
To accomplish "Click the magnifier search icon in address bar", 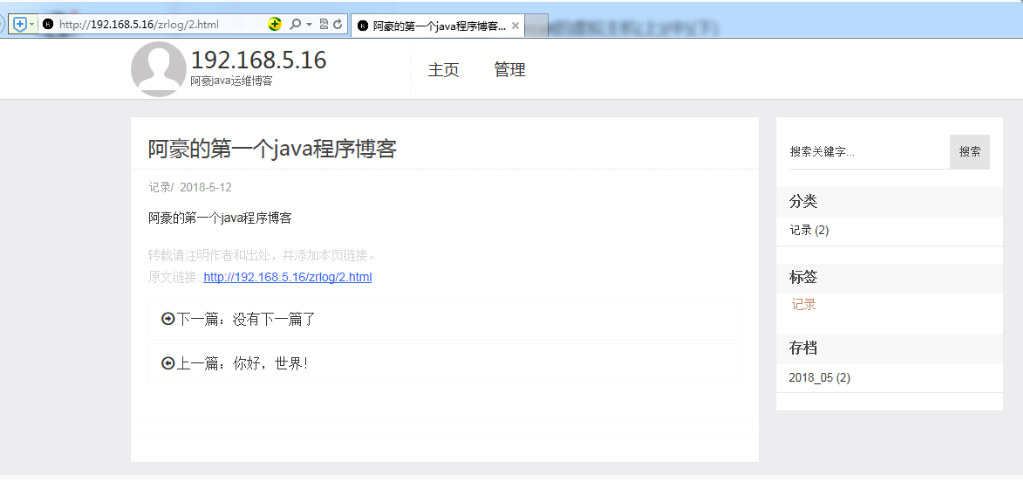I will (295, 24).
